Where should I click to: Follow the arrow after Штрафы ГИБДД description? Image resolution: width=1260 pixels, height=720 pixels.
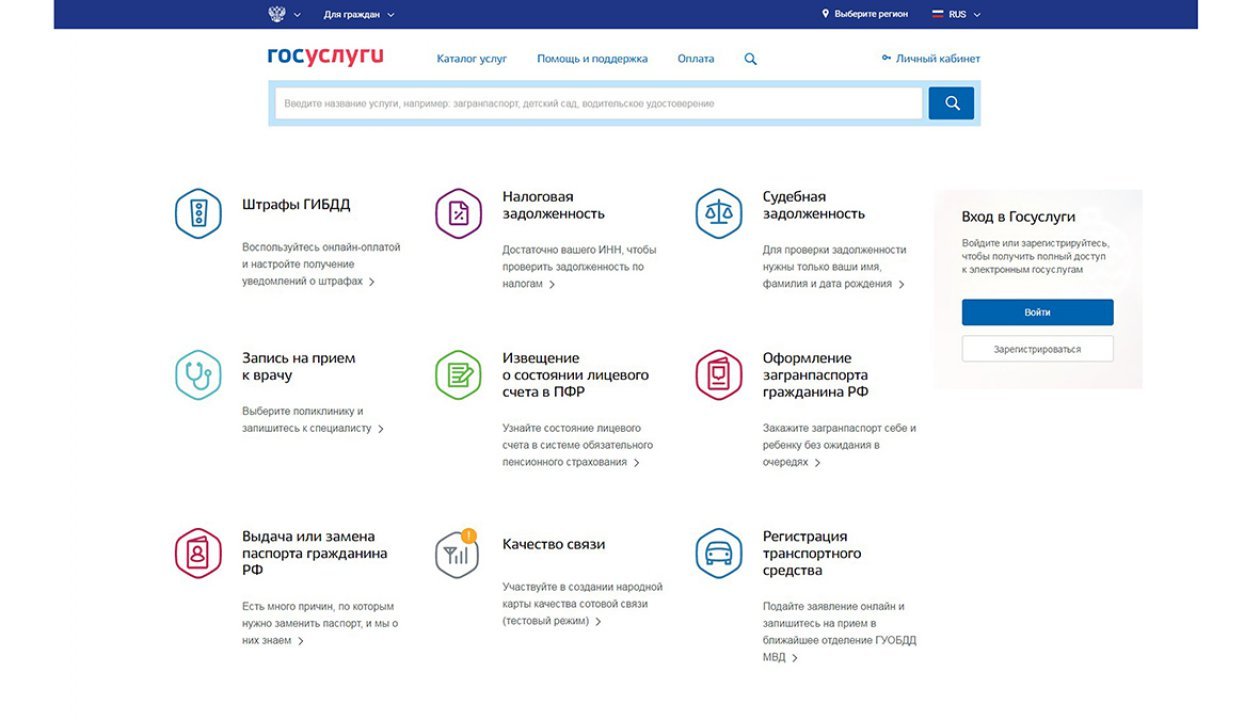pyautogui.click(x=372, y=282)
